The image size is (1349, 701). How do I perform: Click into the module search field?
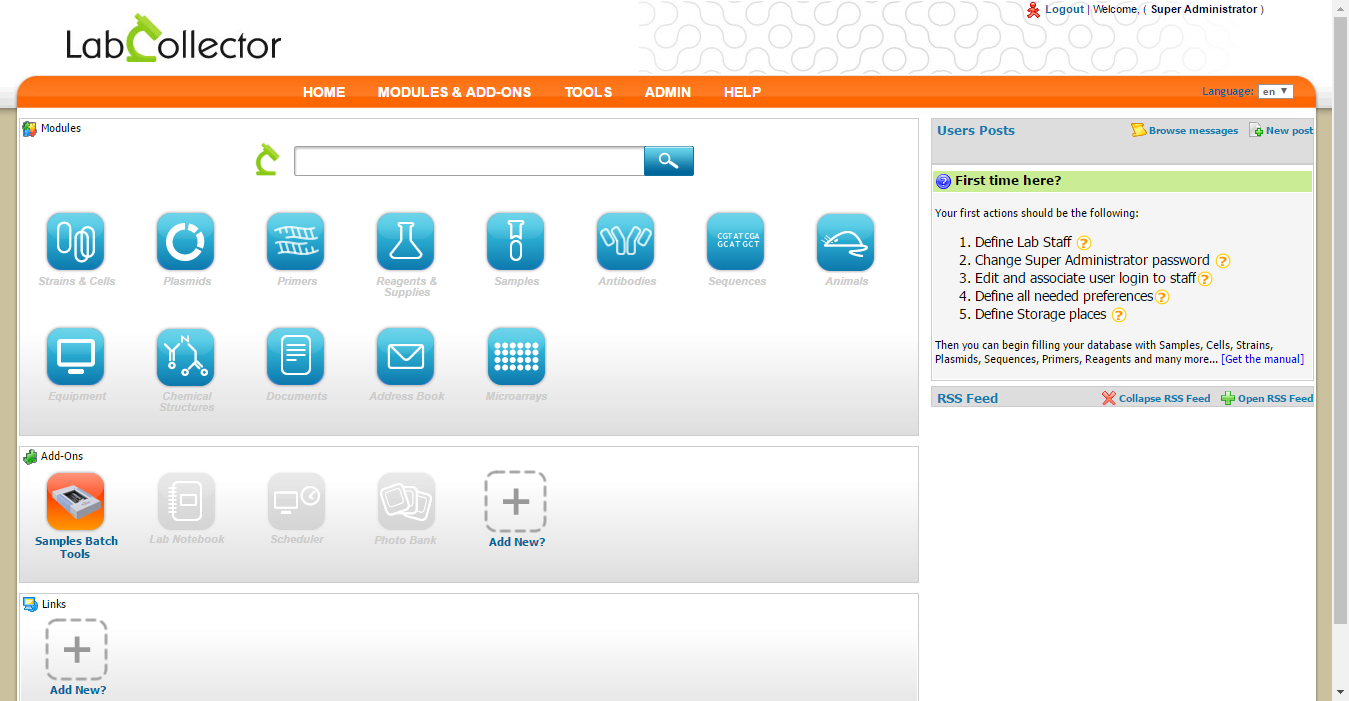(x=469, y=161)
